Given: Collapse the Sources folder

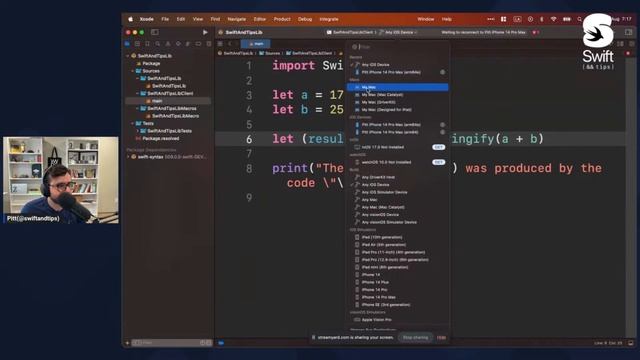Looking at the screenshot, I should click(133, 71).
